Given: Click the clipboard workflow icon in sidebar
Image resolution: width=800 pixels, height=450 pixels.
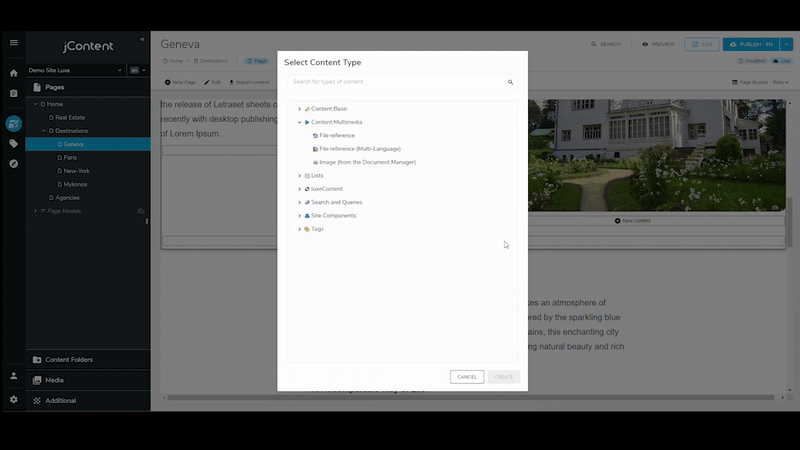Looking at the screenshot, I should click(x=13, y=93).
